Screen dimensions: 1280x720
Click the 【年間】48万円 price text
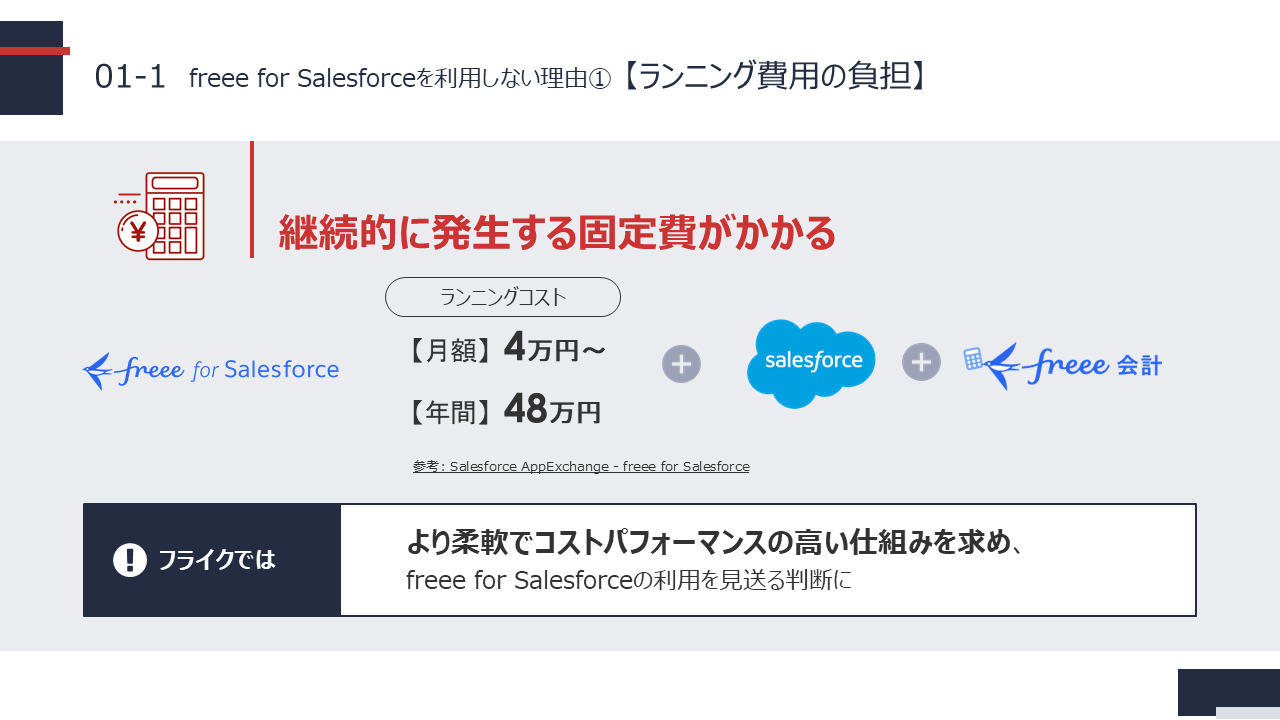click(x=504, y=410)
